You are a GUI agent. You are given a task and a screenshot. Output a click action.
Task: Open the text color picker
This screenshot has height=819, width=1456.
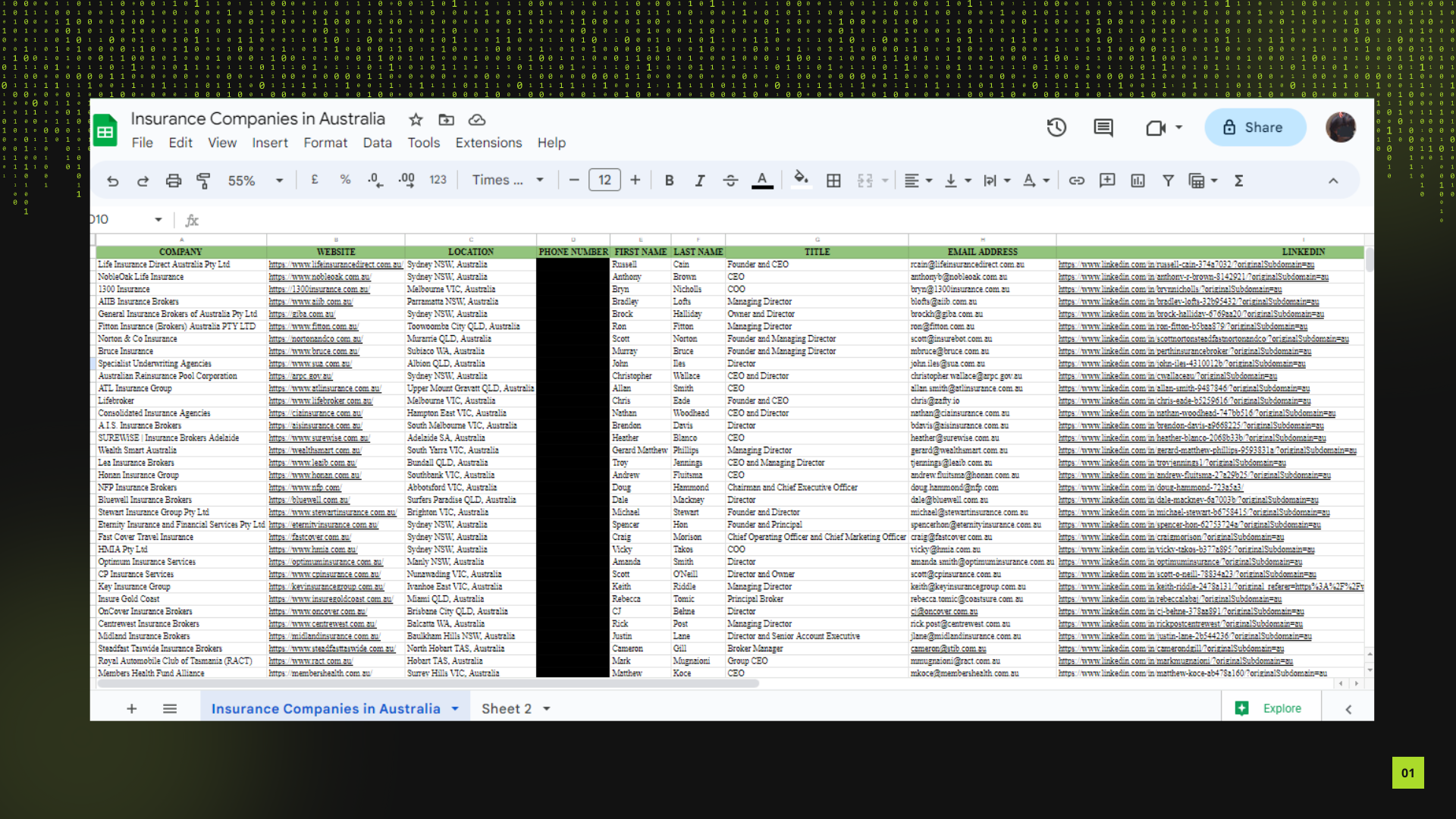[x=762, y=180]
